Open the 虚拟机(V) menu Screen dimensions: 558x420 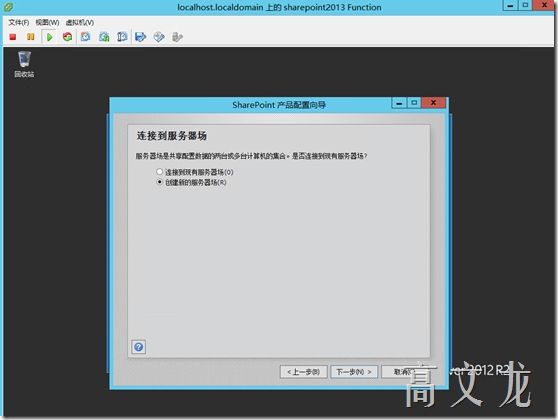tap(80, 22)
